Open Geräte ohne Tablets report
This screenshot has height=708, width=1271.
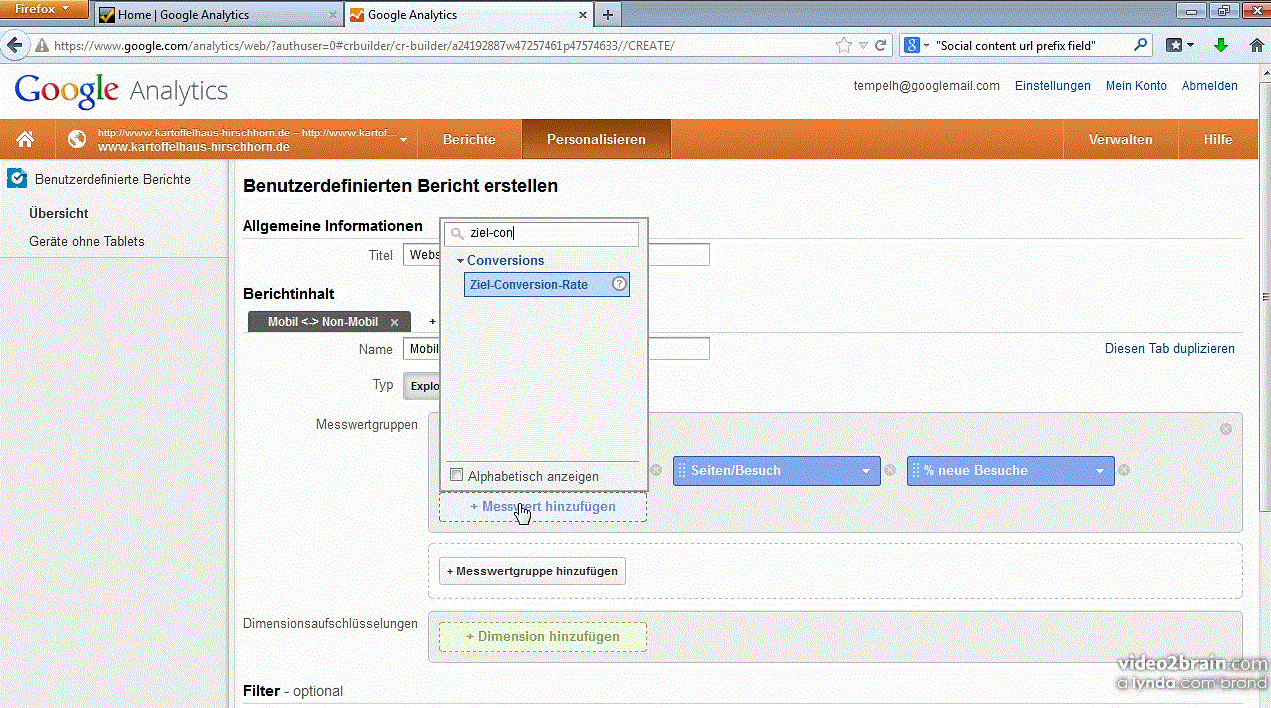point(87,241)
